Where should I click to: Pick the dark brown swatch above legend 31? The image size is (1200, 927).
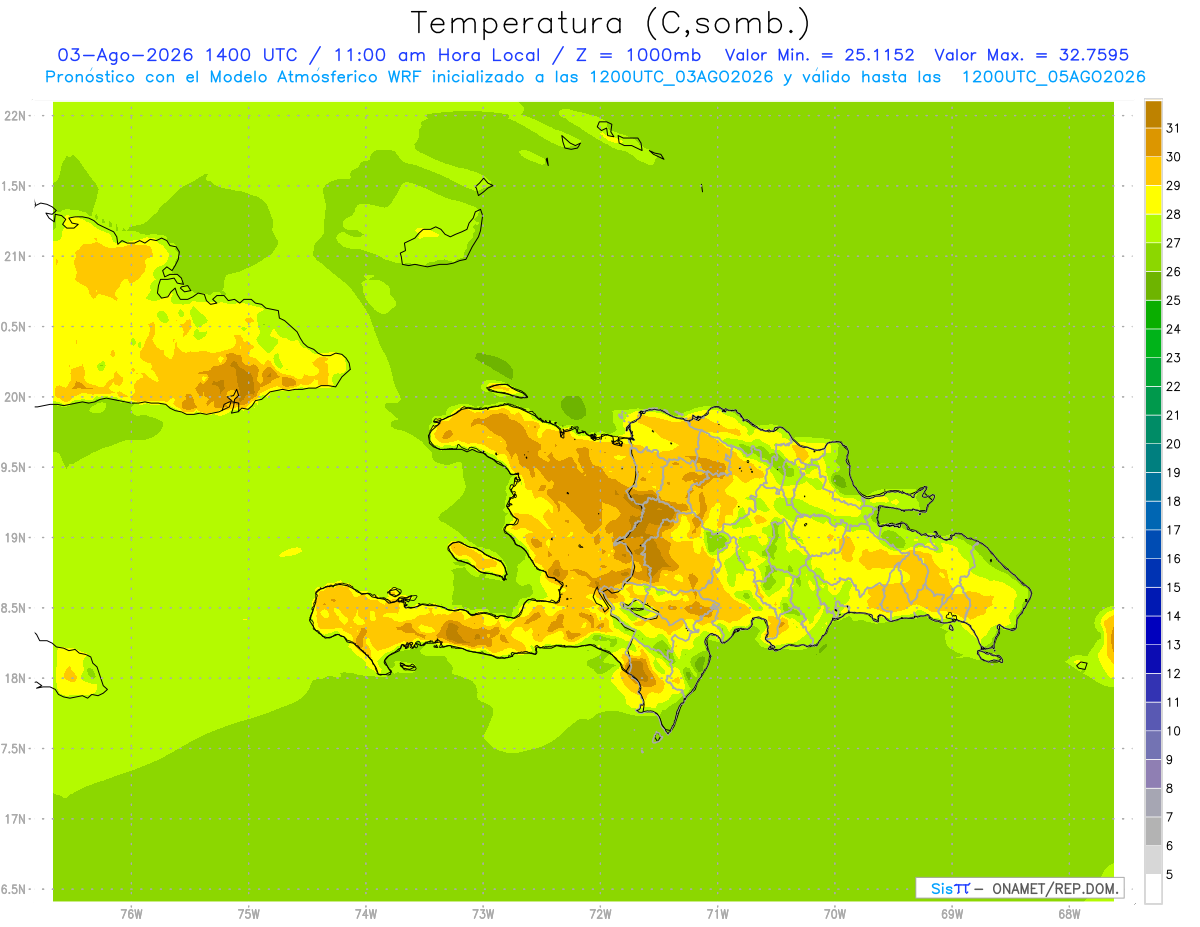pyautogui.click(x=1153, y=114)
